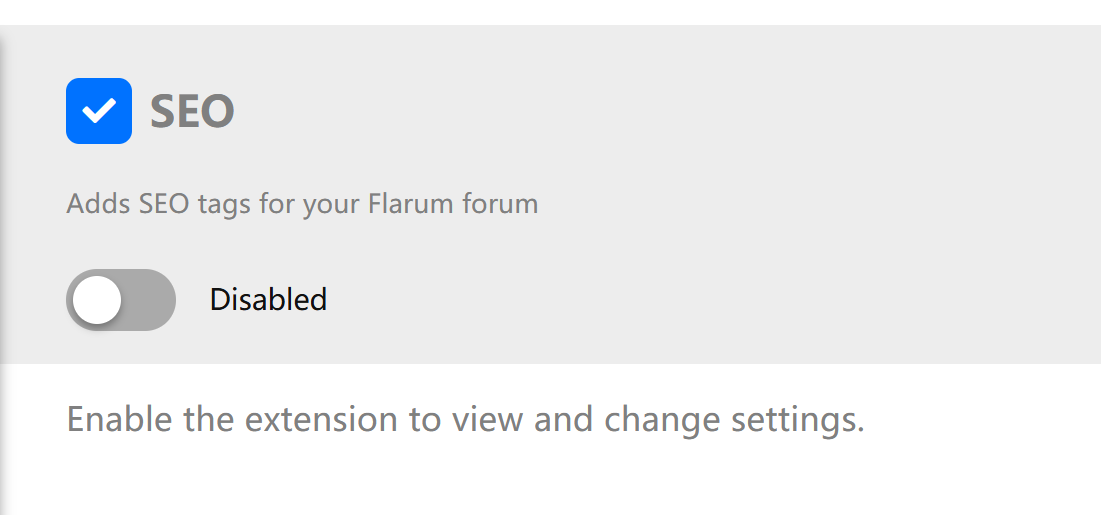Select the white checkmark inside the blue icon
This screenshot has height=515, width=1101.
click(x=98, y=111)
